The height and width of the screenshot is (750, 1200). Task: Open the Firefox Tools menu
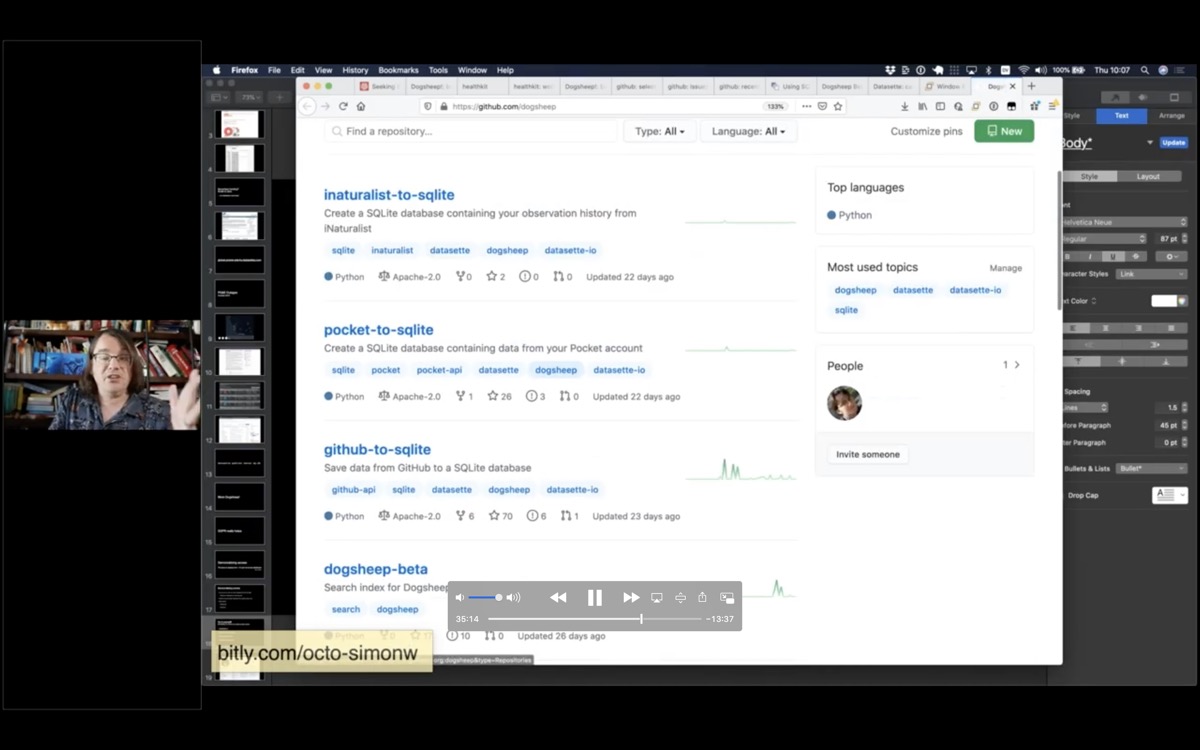click(x=438, y=70)
